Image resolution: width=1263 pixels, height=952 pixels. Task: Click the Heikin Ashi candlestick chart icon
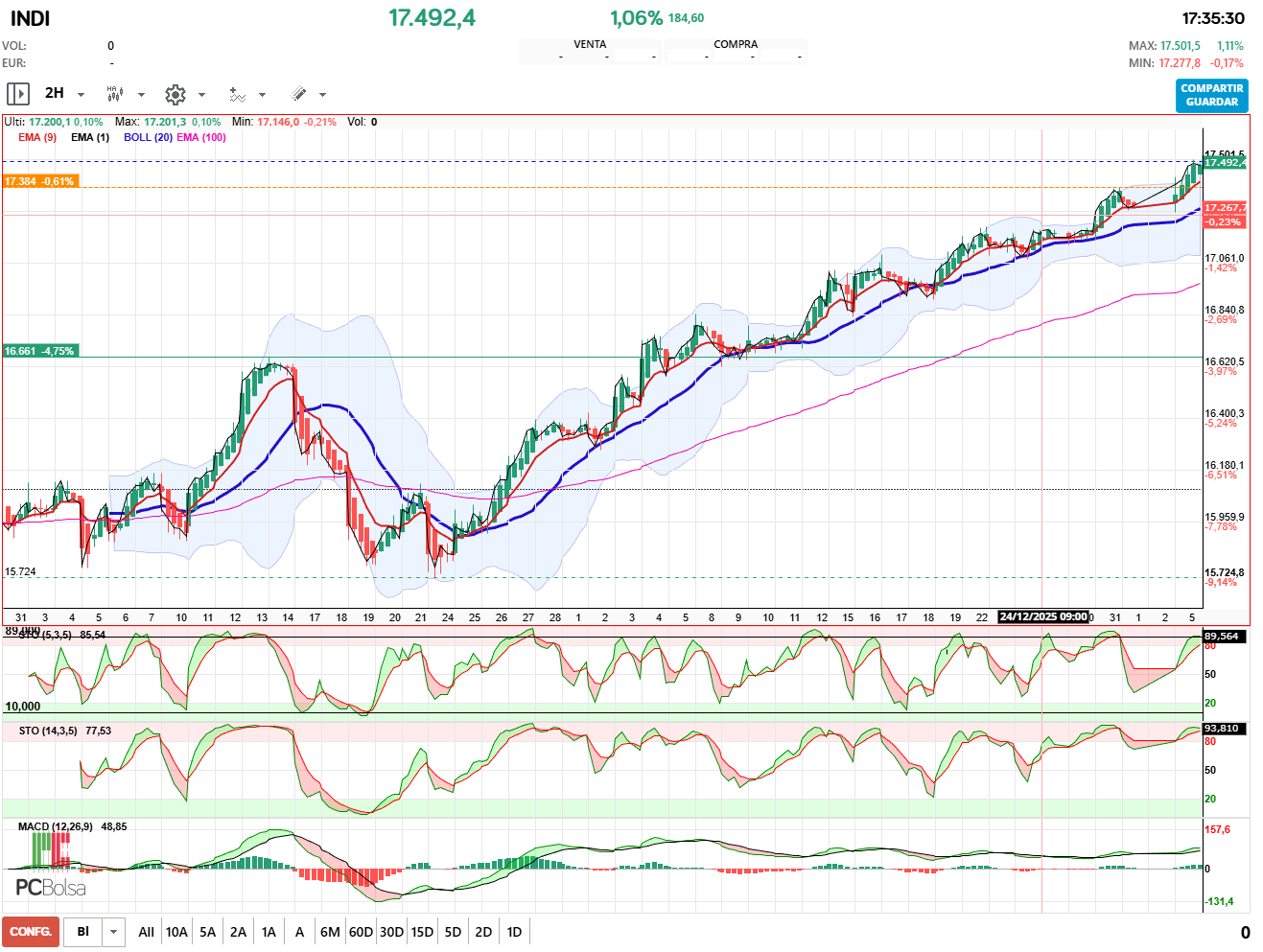[x=115, y=94]
